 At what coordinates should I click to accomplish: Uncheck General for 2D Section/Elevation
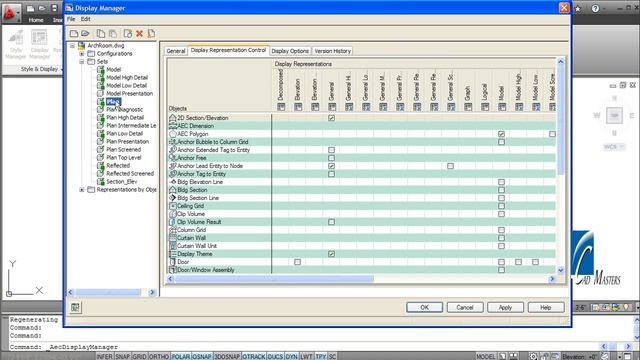(x=331, y=118)
